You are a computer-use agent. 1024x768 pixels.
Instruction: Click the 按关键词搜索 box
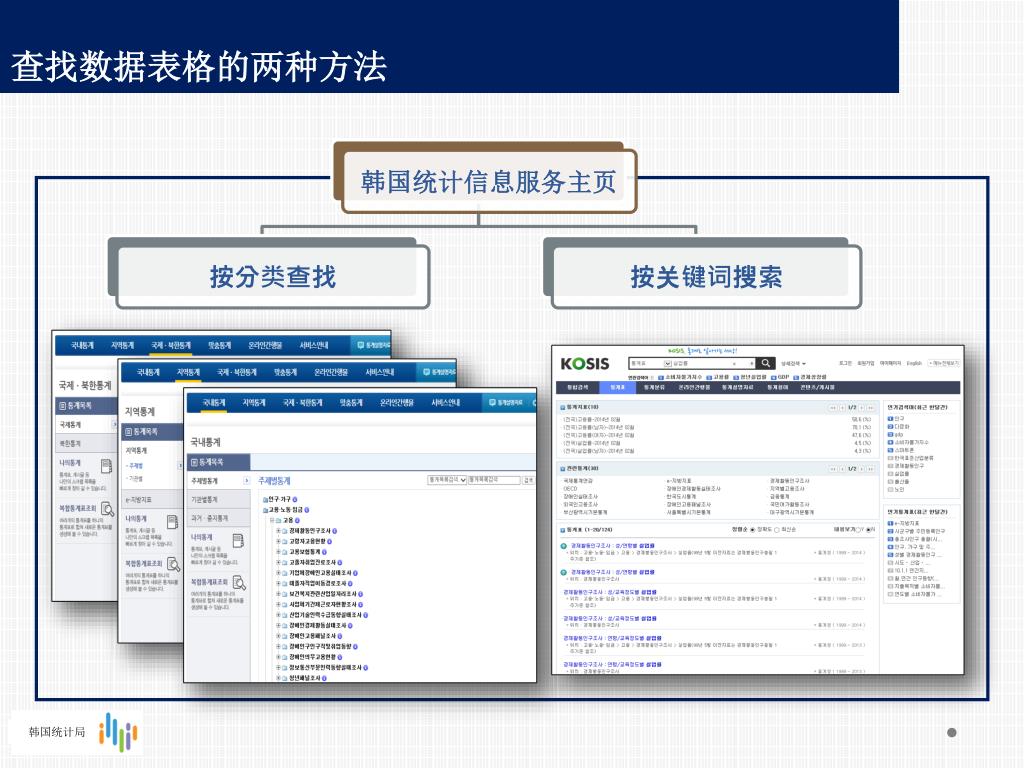707,276
